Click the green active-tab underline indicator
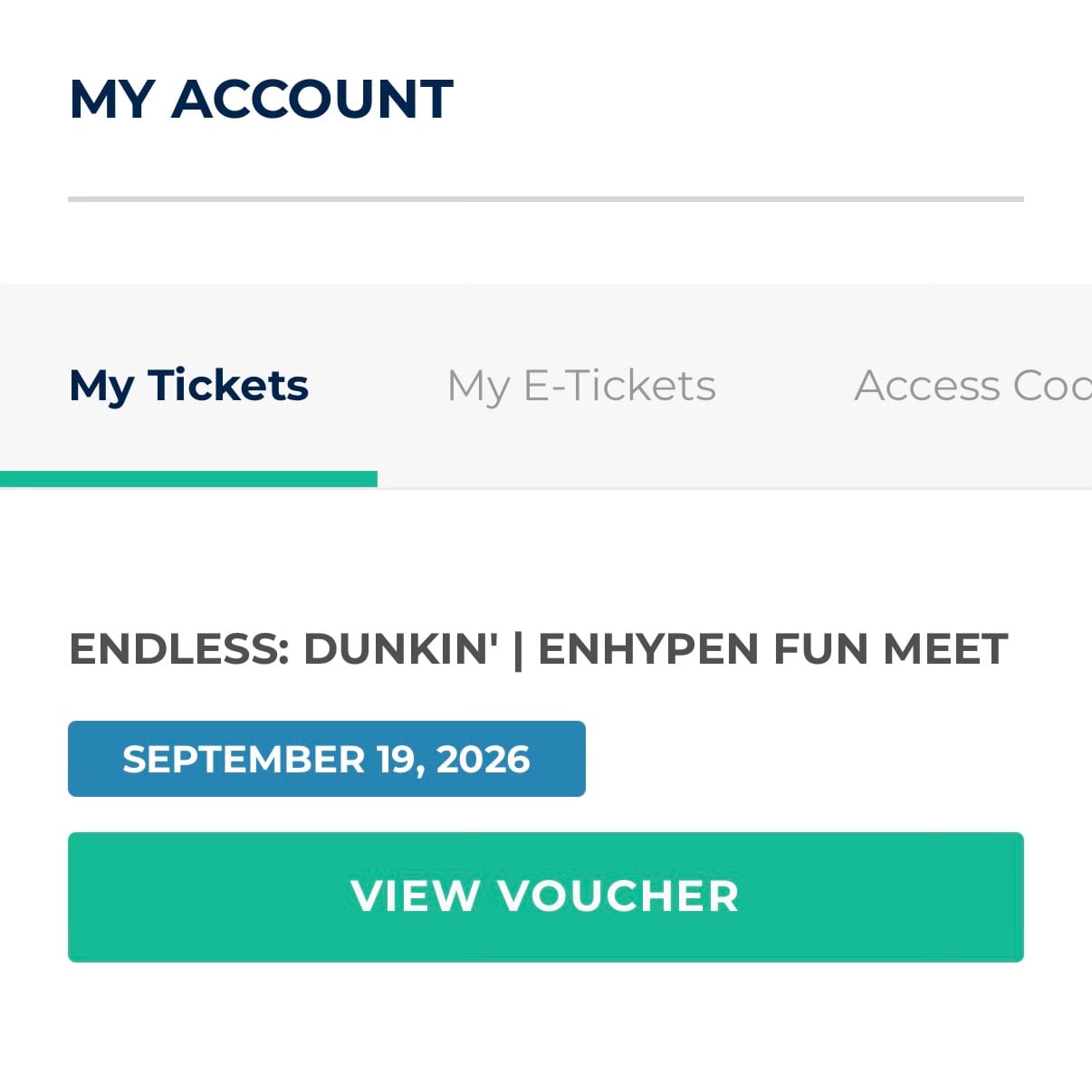This screenshot has height=1092, width=1092. click(x=188, y=479)
